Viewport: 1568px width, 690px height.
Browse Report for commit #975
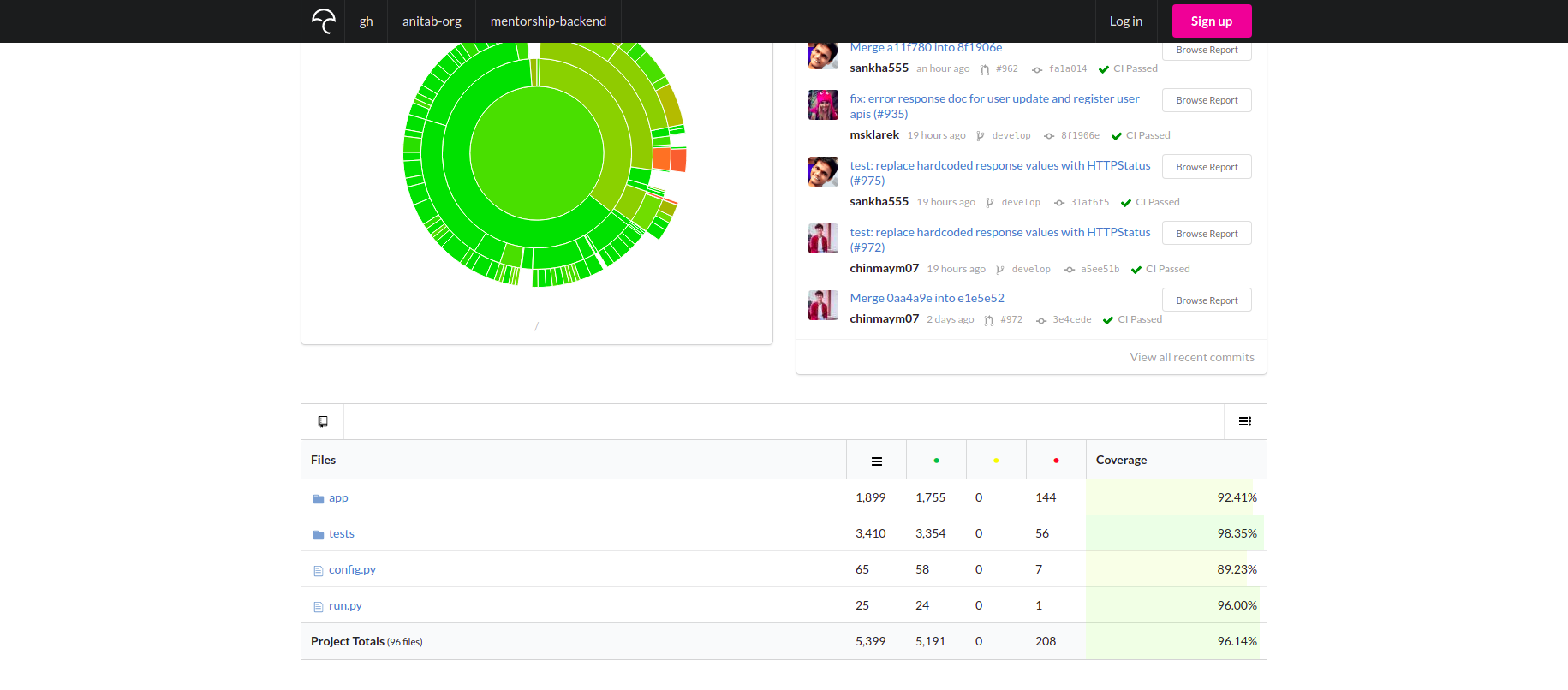point(1207,167)
